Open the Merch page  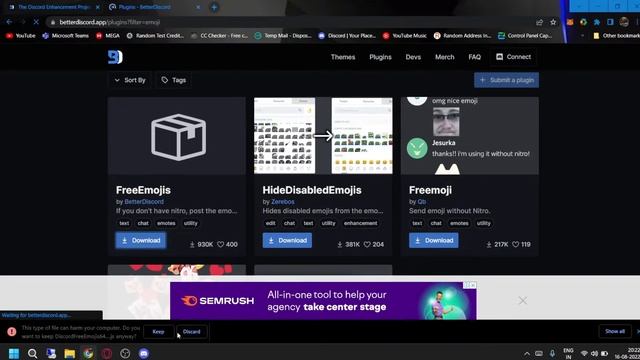coord(444,57)
